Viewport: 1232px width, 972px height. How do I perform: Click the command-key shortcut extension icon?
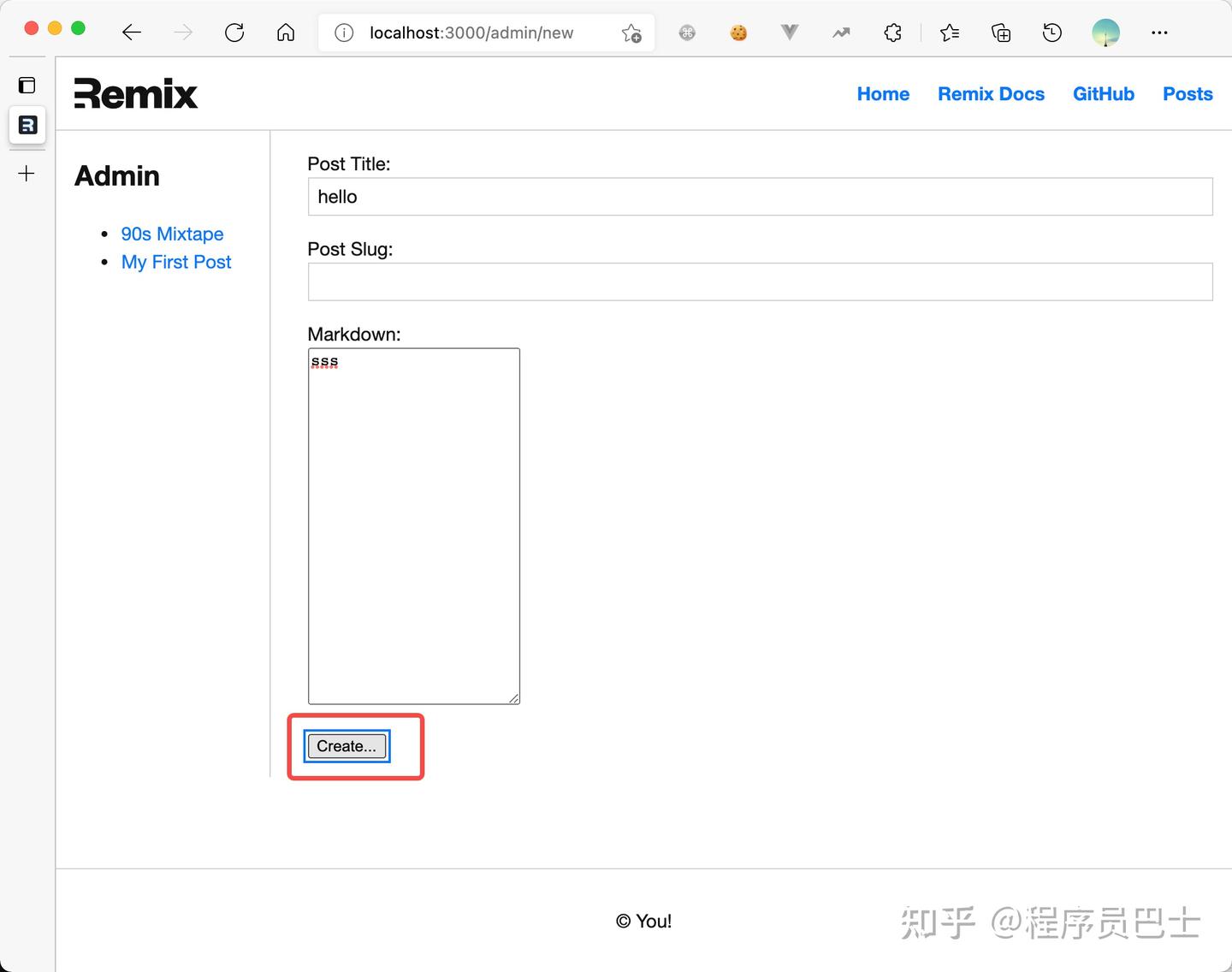click(x=686, y=33)
